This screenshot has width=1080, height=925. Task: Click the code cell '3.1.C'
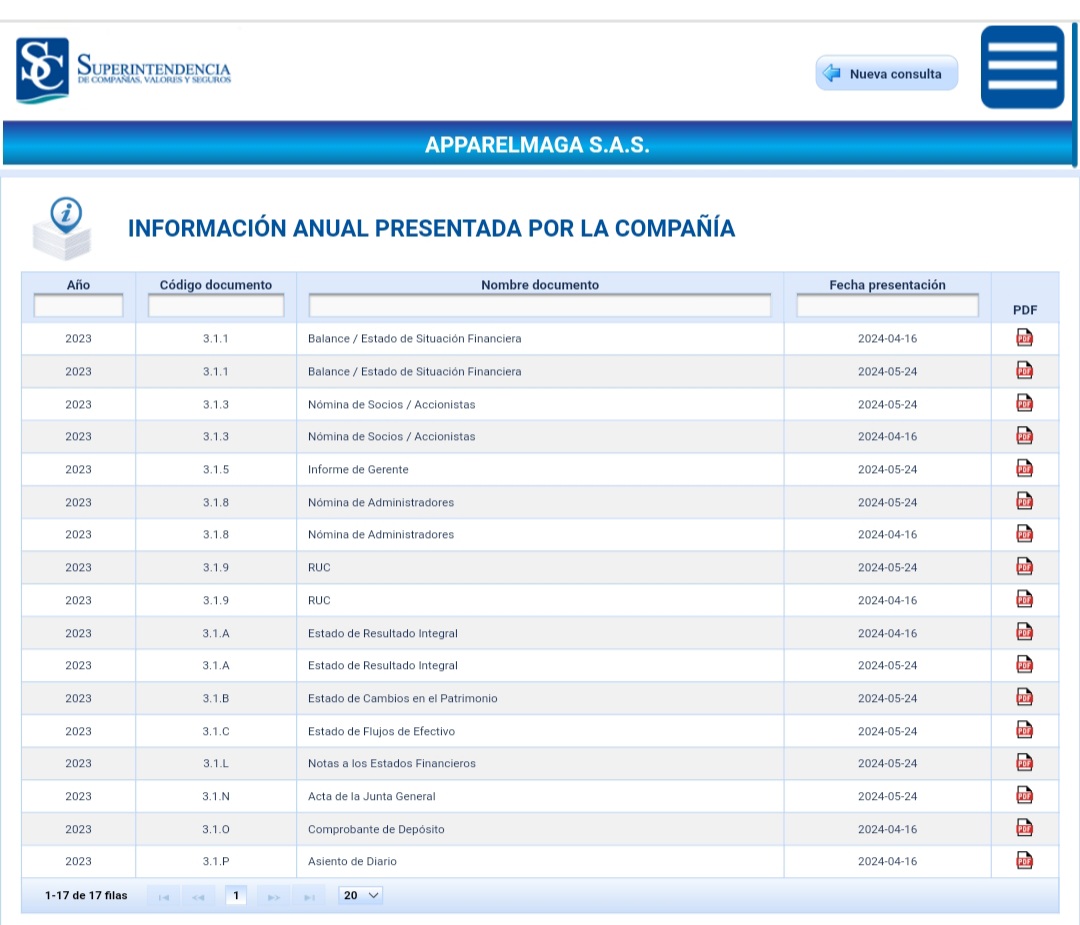click(216, 731)
